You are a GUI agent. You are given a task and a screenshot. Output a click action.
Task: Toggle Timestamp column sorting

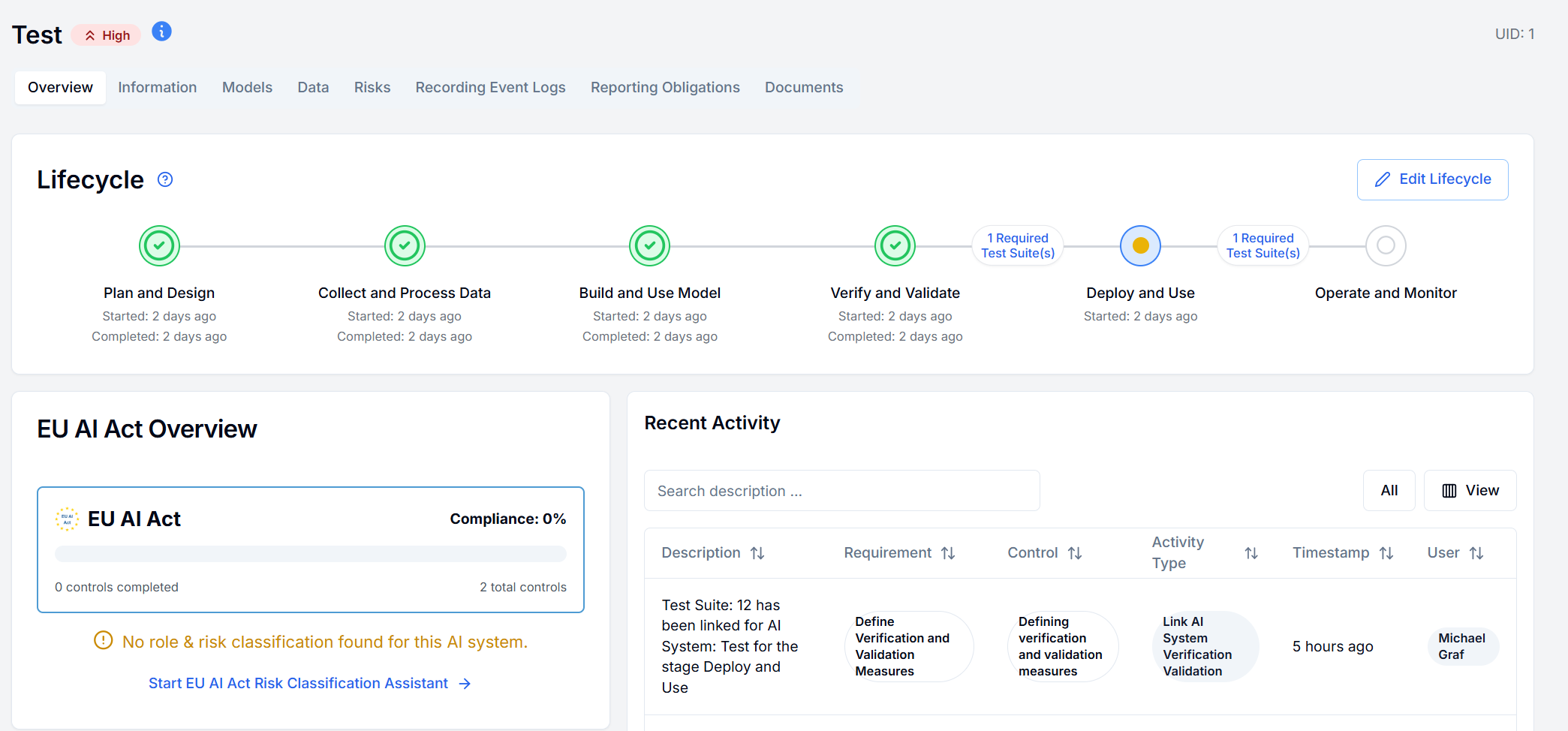point(1387,552)
